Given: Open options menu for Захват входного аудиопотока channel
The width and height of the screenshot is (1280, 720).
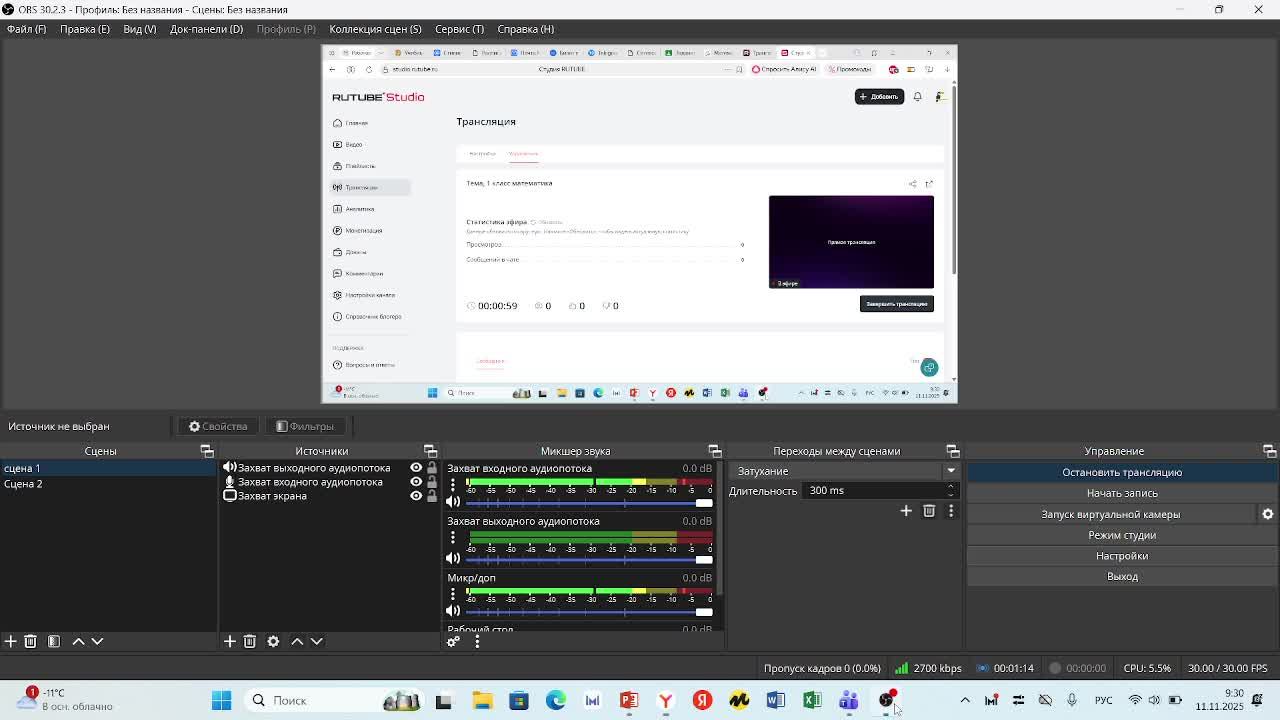Looking at the screenshot, I should 453,484.
